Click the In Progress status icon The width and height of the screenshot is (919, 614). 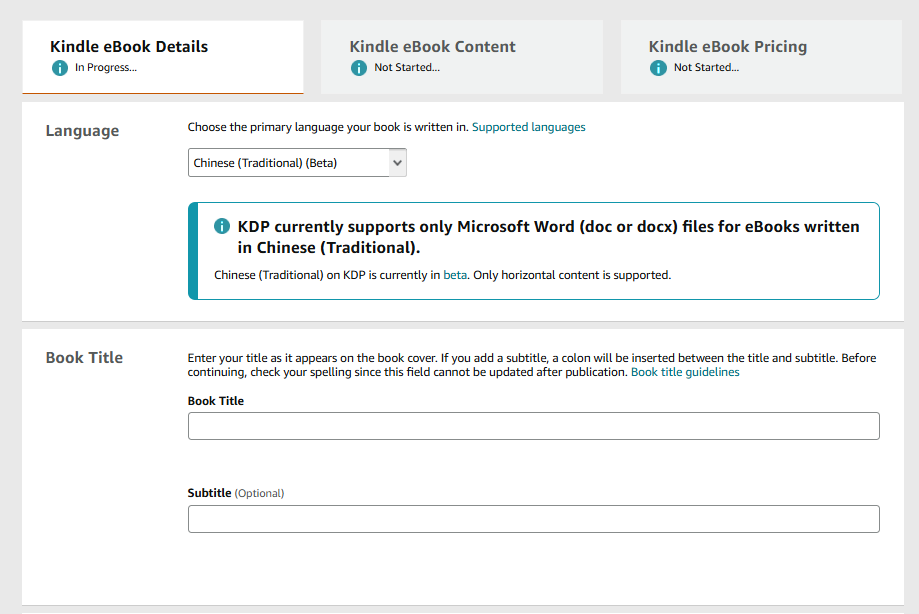(x=59, y=68)
